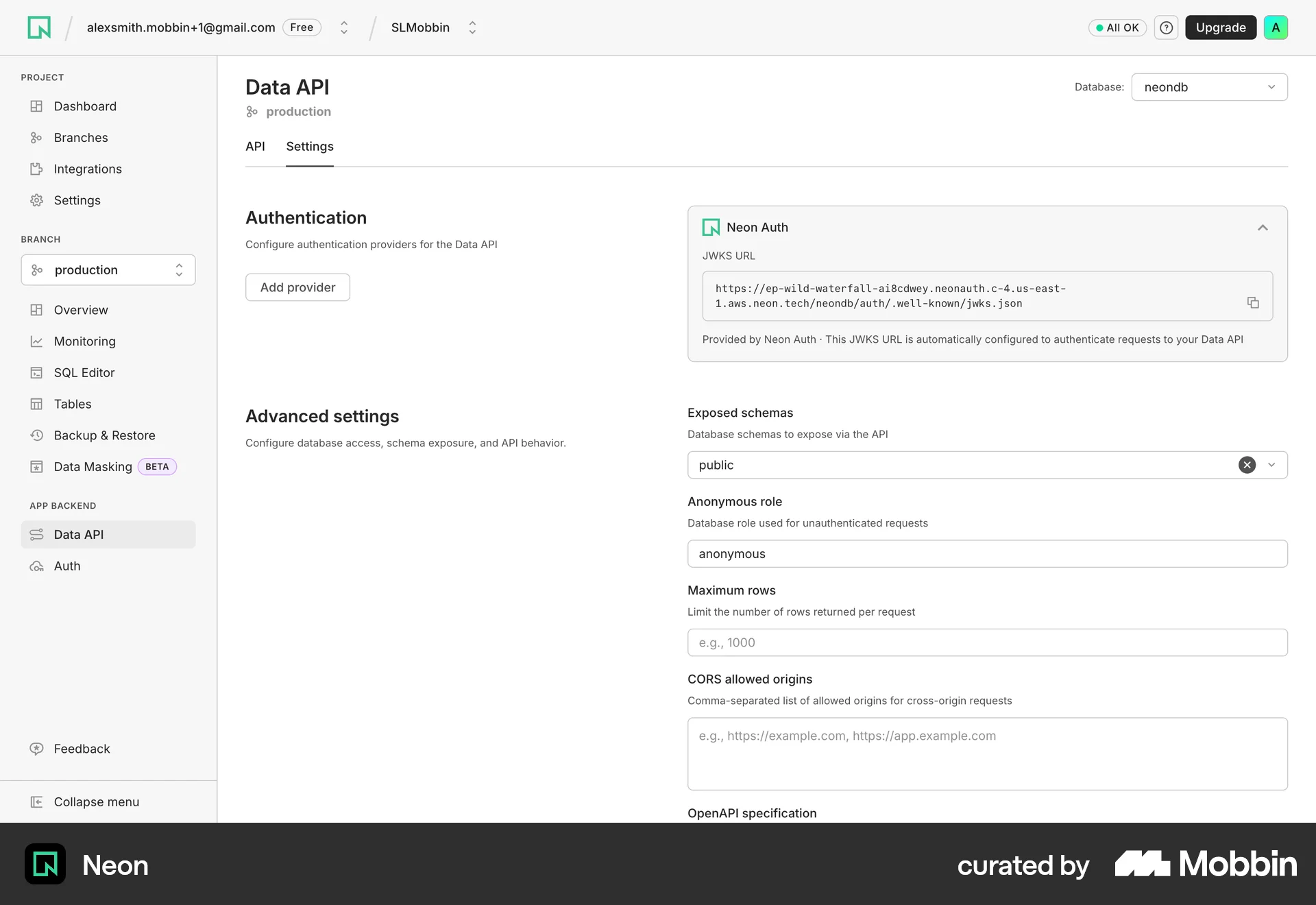Click the Integrations sidebar icon
This screenshot has width=1316, height=905.
[x=36, y=169]
